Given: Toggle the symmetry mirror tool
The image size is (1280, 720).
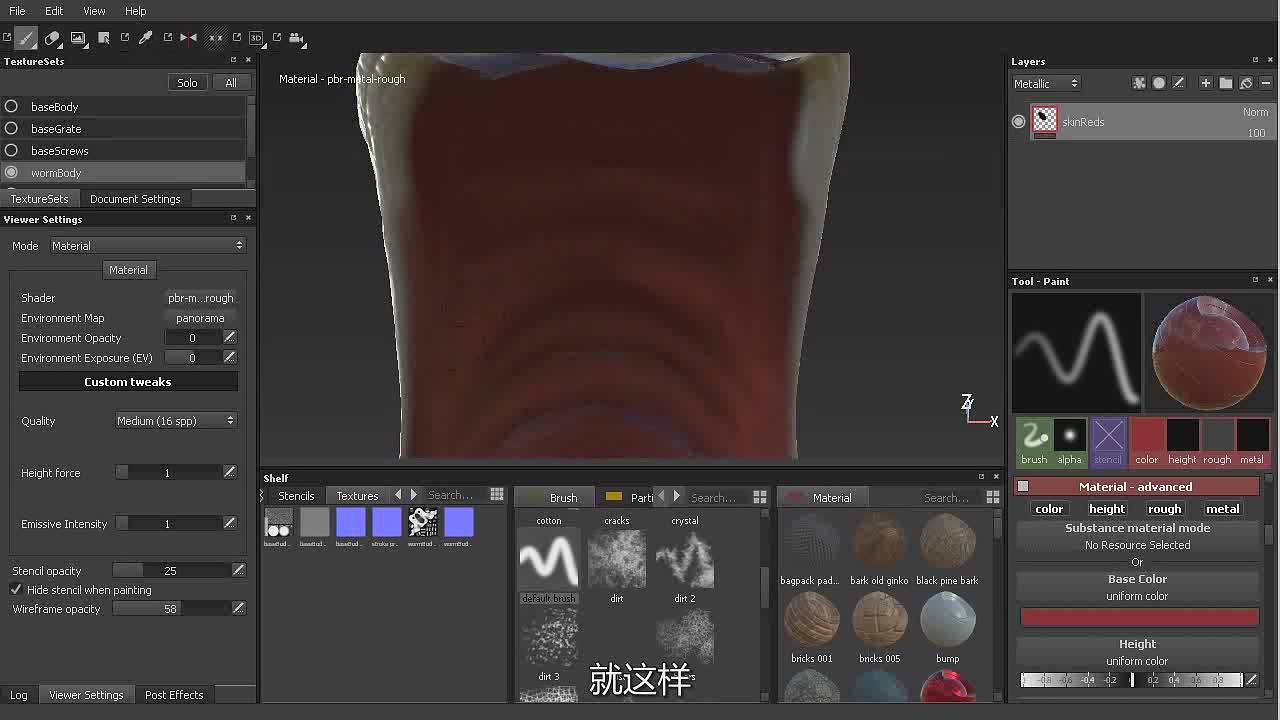Looking at the screenshot, I should pyautogui.click(x=188, y=38).
